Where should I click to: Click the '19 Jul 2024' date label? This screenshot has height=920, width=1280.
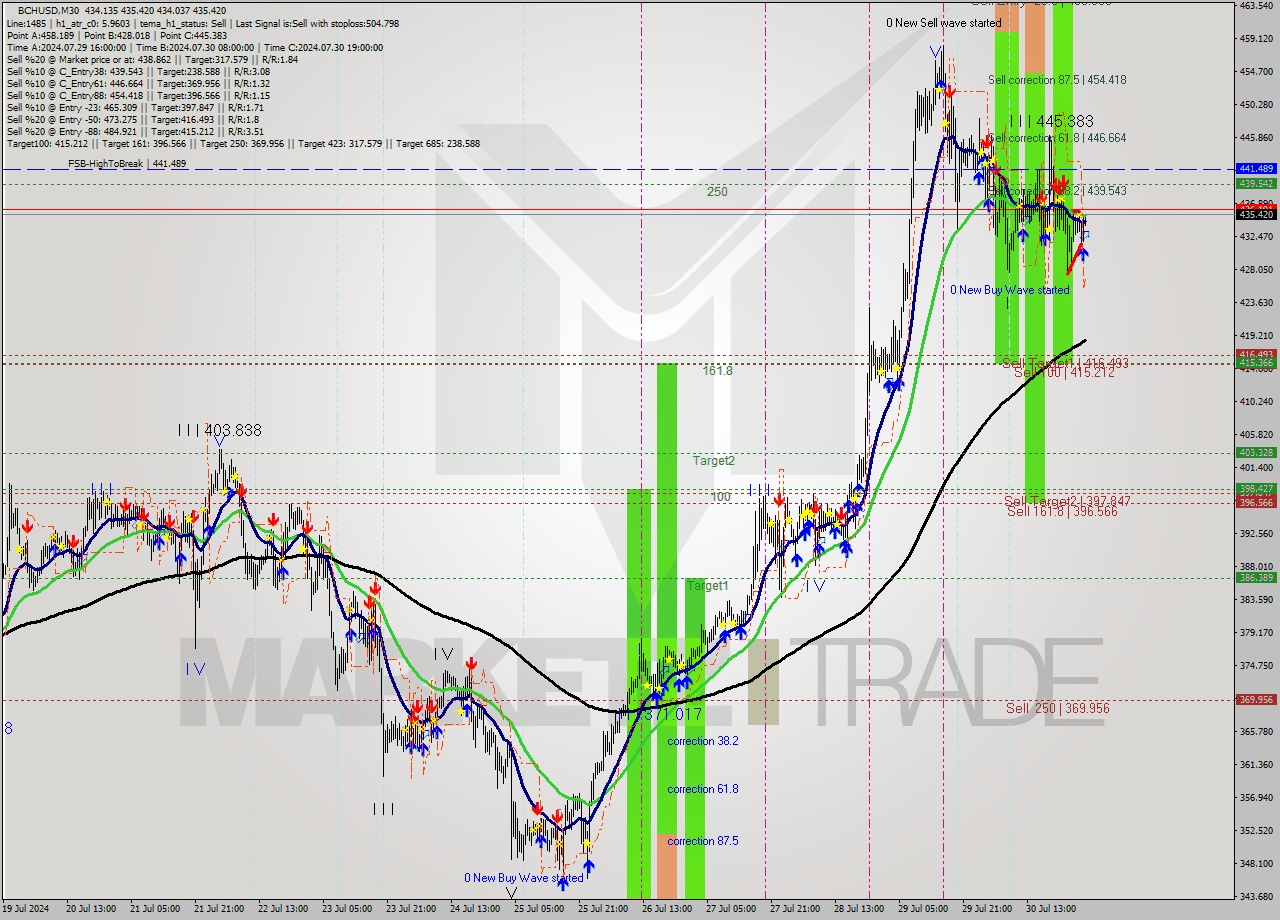click(x=27, y=909)
